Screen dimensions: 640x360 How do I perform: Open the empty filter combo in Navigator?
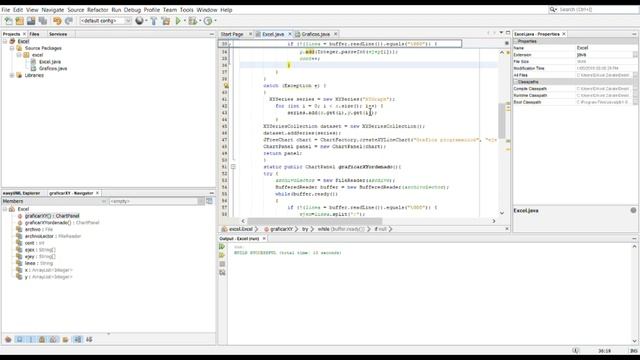point(157,201)
